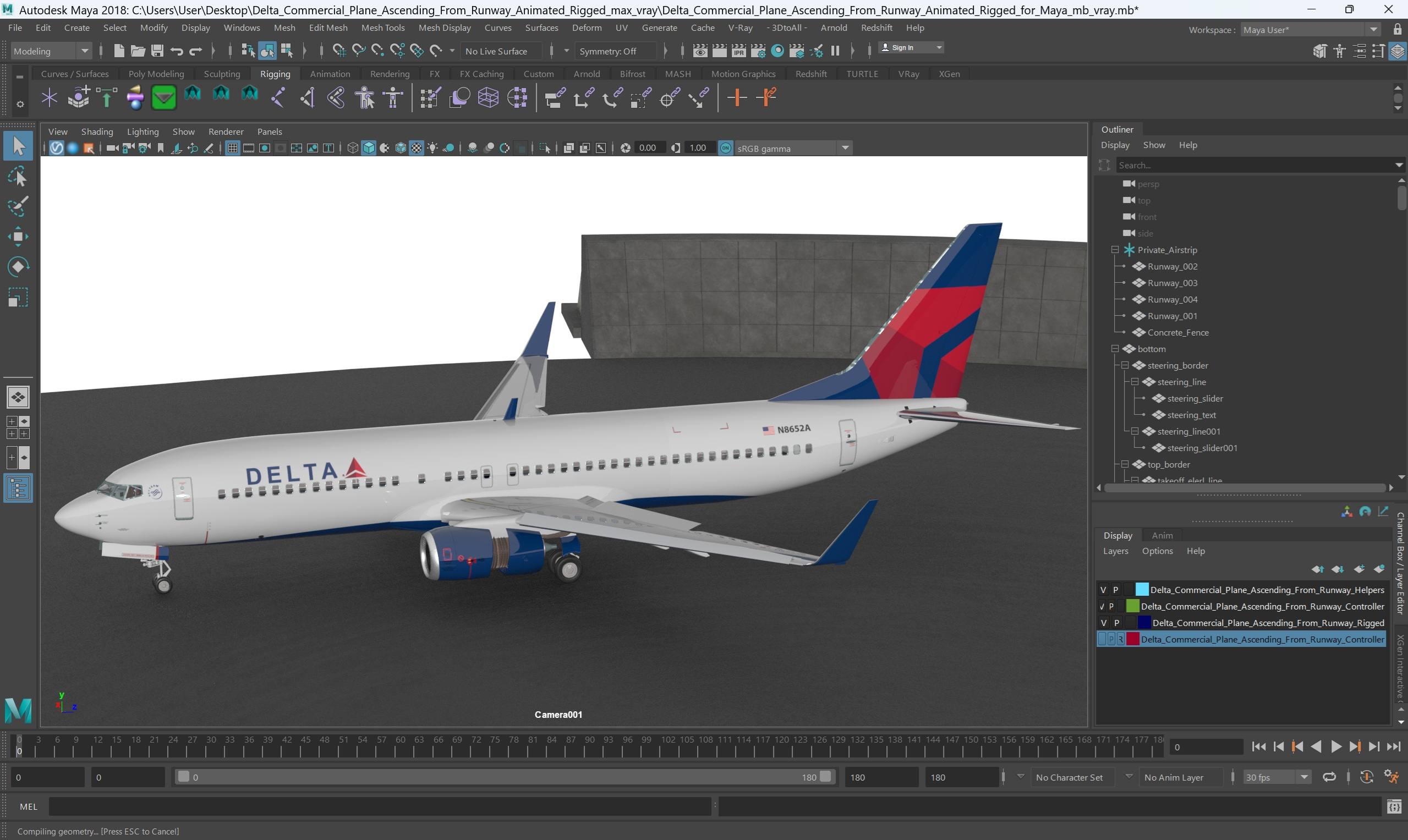Pick the Rotate tool
This screenshot has width=1408, height=840.
[18, 267]
